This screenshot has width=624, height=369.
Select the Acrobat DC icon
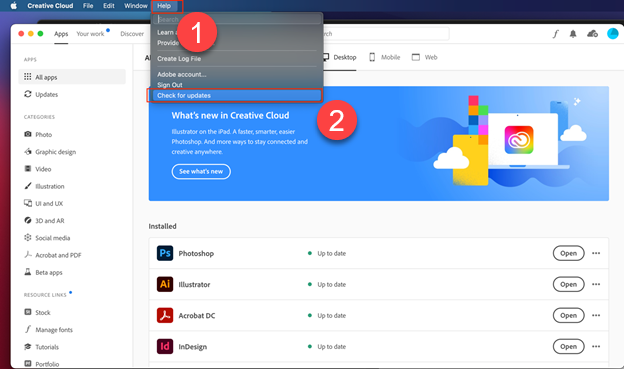[x=165, y=315]
